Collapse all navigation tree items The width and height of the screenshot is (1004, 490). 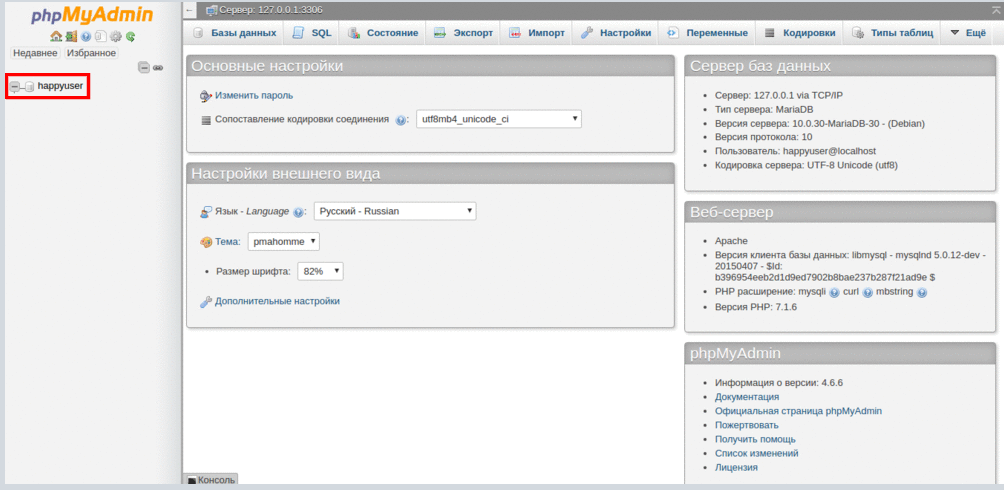click(144, 67)
